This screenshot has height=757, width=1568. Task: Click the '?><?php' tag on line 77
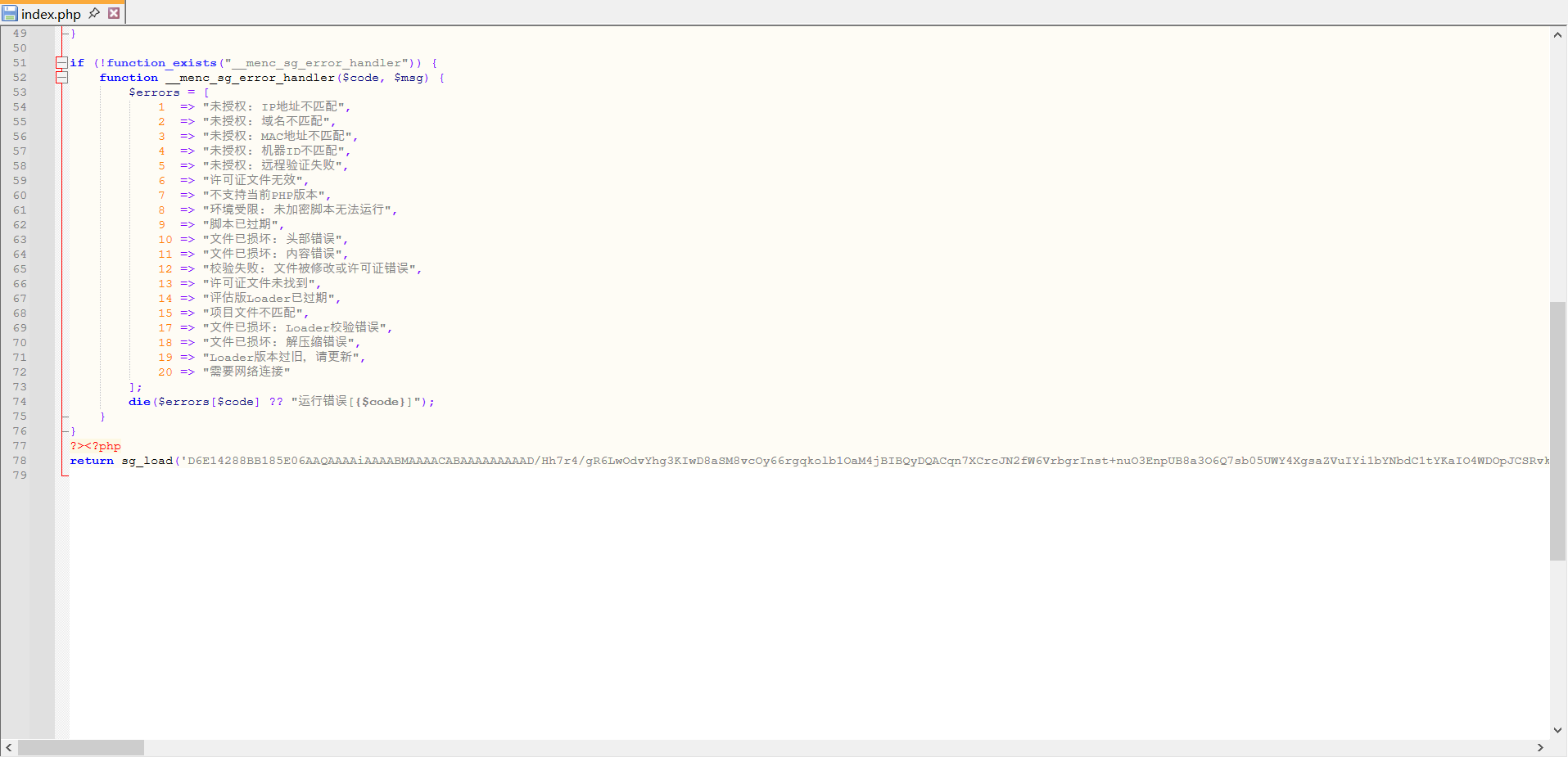(x=95, y=446)
